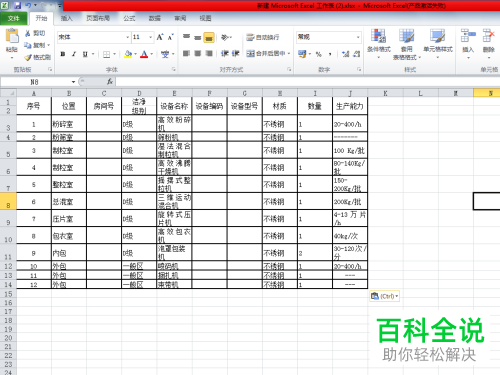Select row 15 header
The width and height of the screenshot is (500, 375).
click(x=8, y=294)
